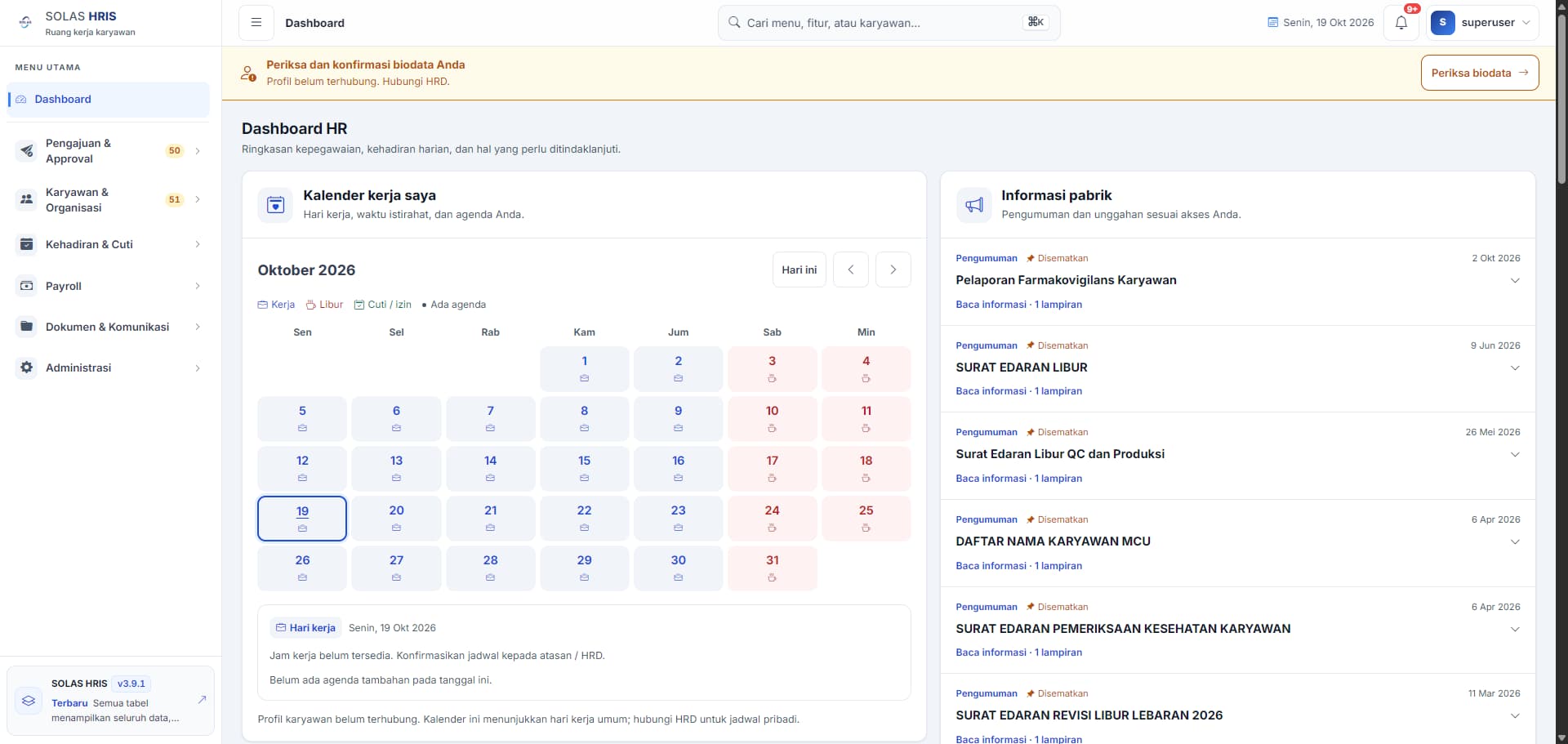Expand the Payroll menu
Image resolution: width=1568 pixels, height=744 pixels.
point(108,286)
